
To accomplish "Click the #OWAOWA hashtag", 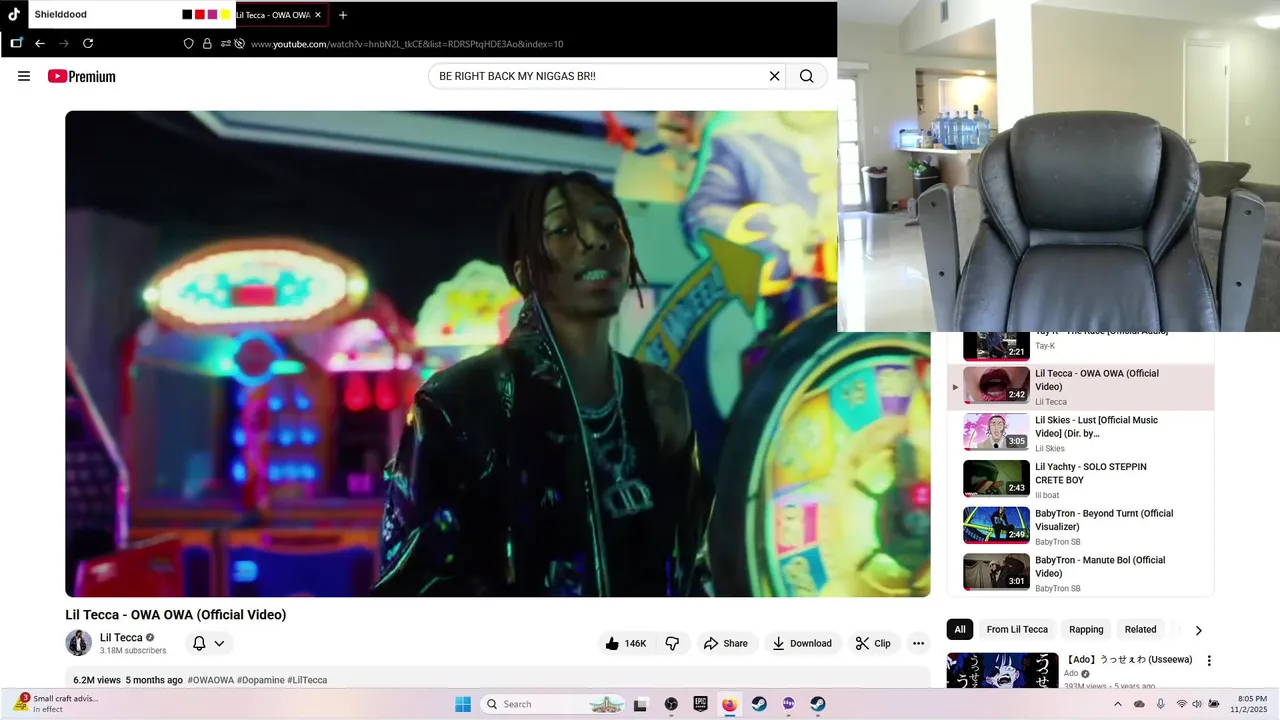I will pyautogui.click(x=210, y=680).
